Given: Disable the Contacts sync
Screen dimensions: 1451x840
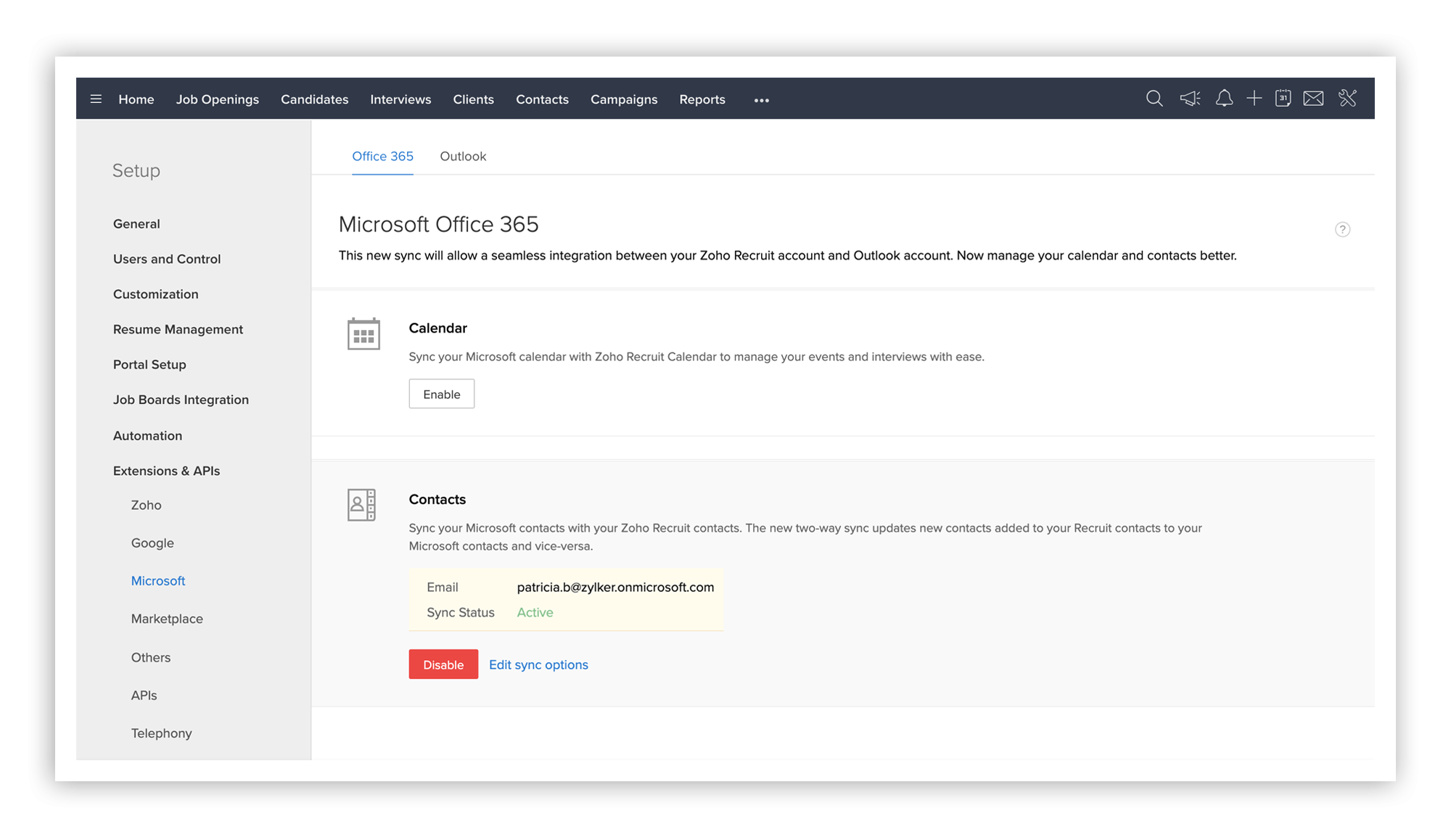Looking at the screenshot, I should 443,664.
